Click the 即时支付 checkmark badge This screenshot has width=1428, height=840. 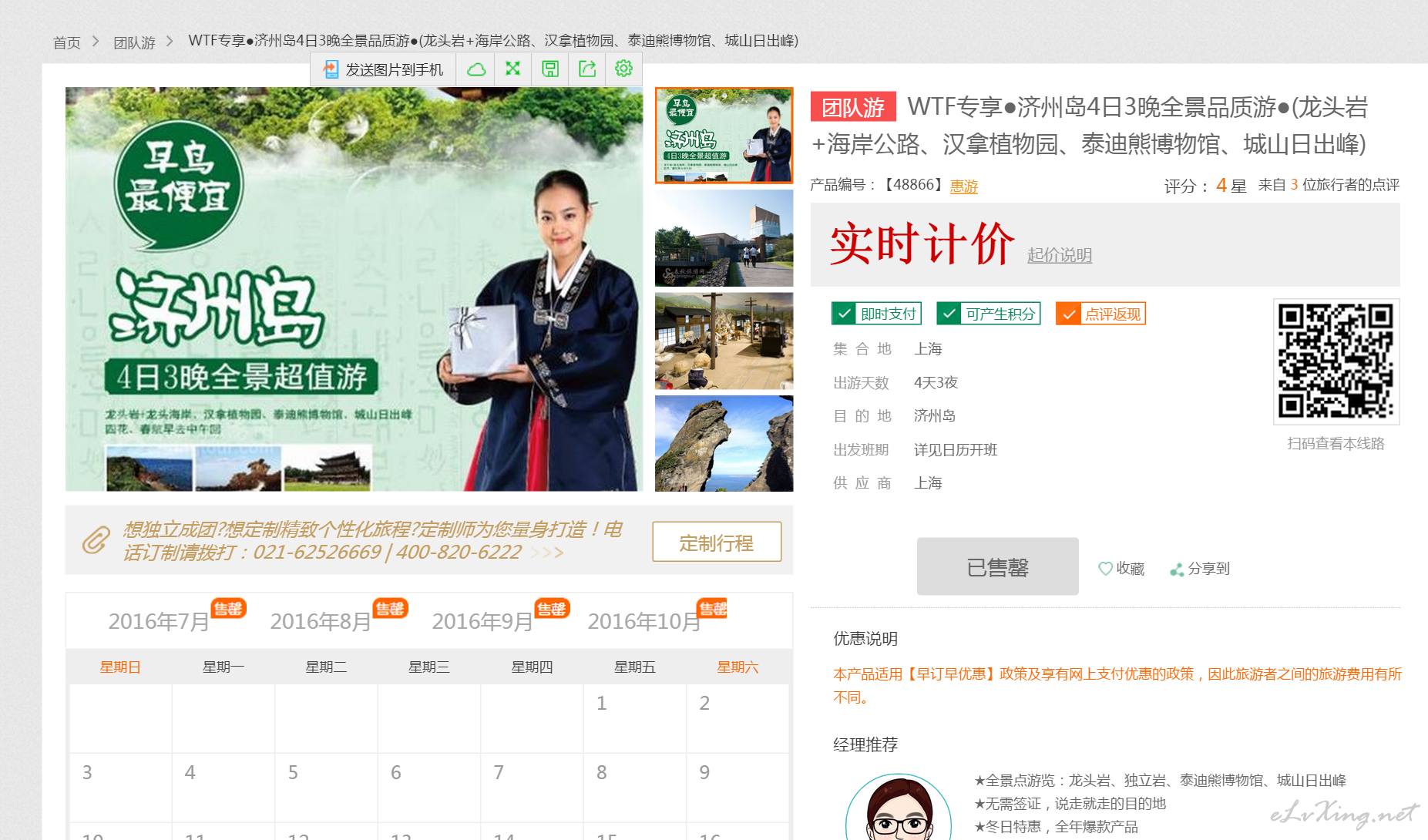[876, 314]
